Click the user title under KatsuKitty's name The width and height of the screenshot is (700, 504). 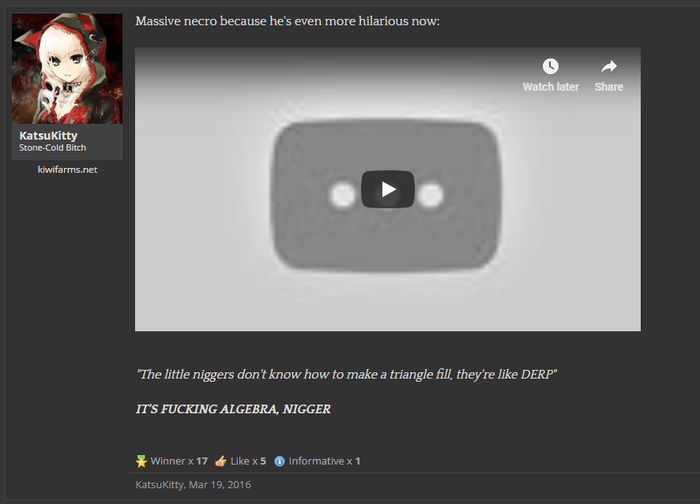pyautogui.click(x=52, y=148)
